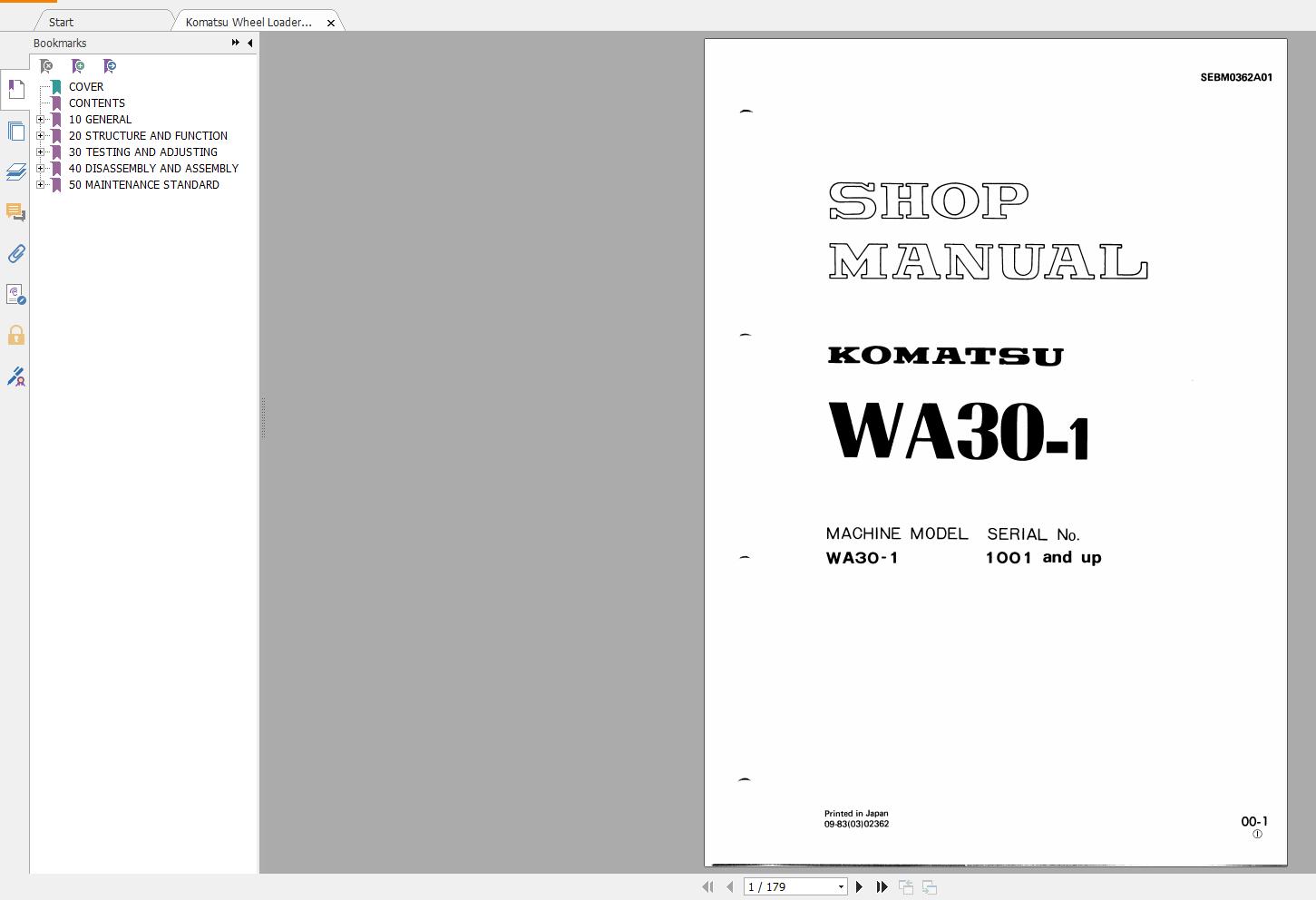This screenshot has height=900, width=1316.
Task: Click the WA30-1 model heading
Action: (958, 431)
